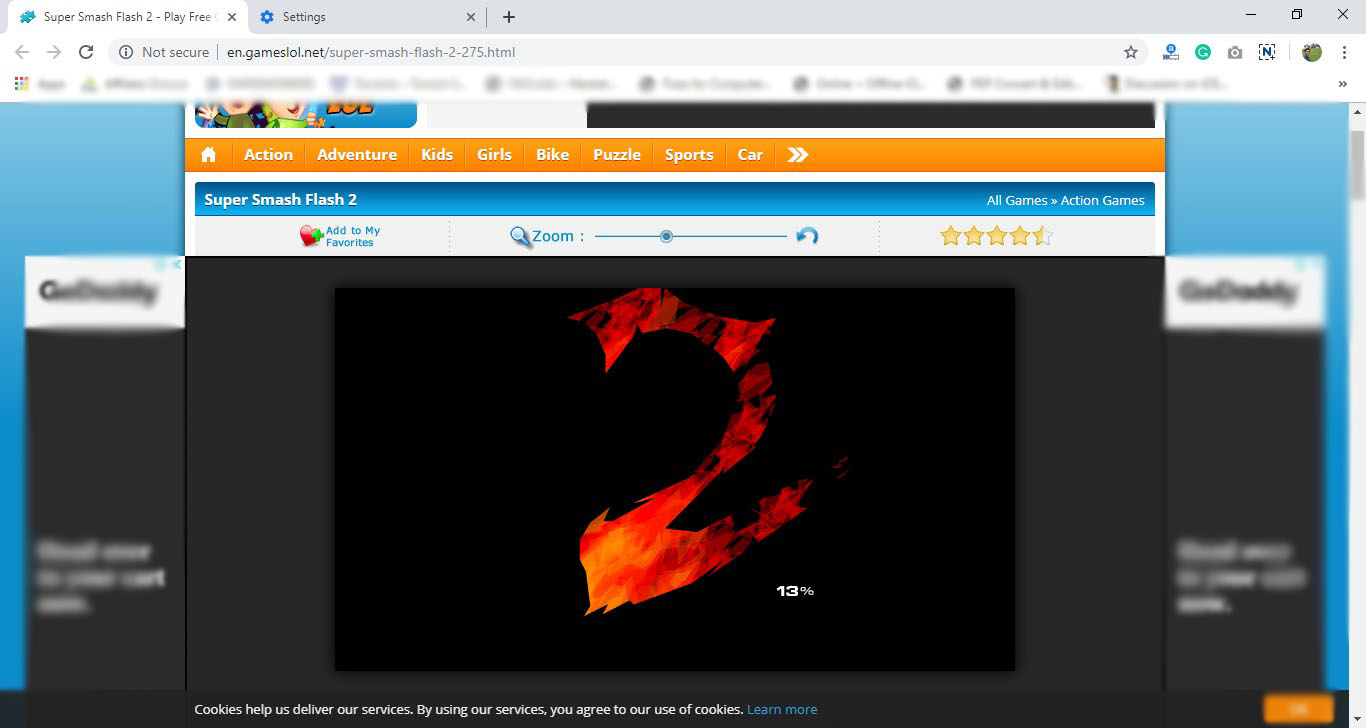This screenshot has width=1366, height=728.
Task: Click the camera screenshot extension icon
Action: (1235, 52)
